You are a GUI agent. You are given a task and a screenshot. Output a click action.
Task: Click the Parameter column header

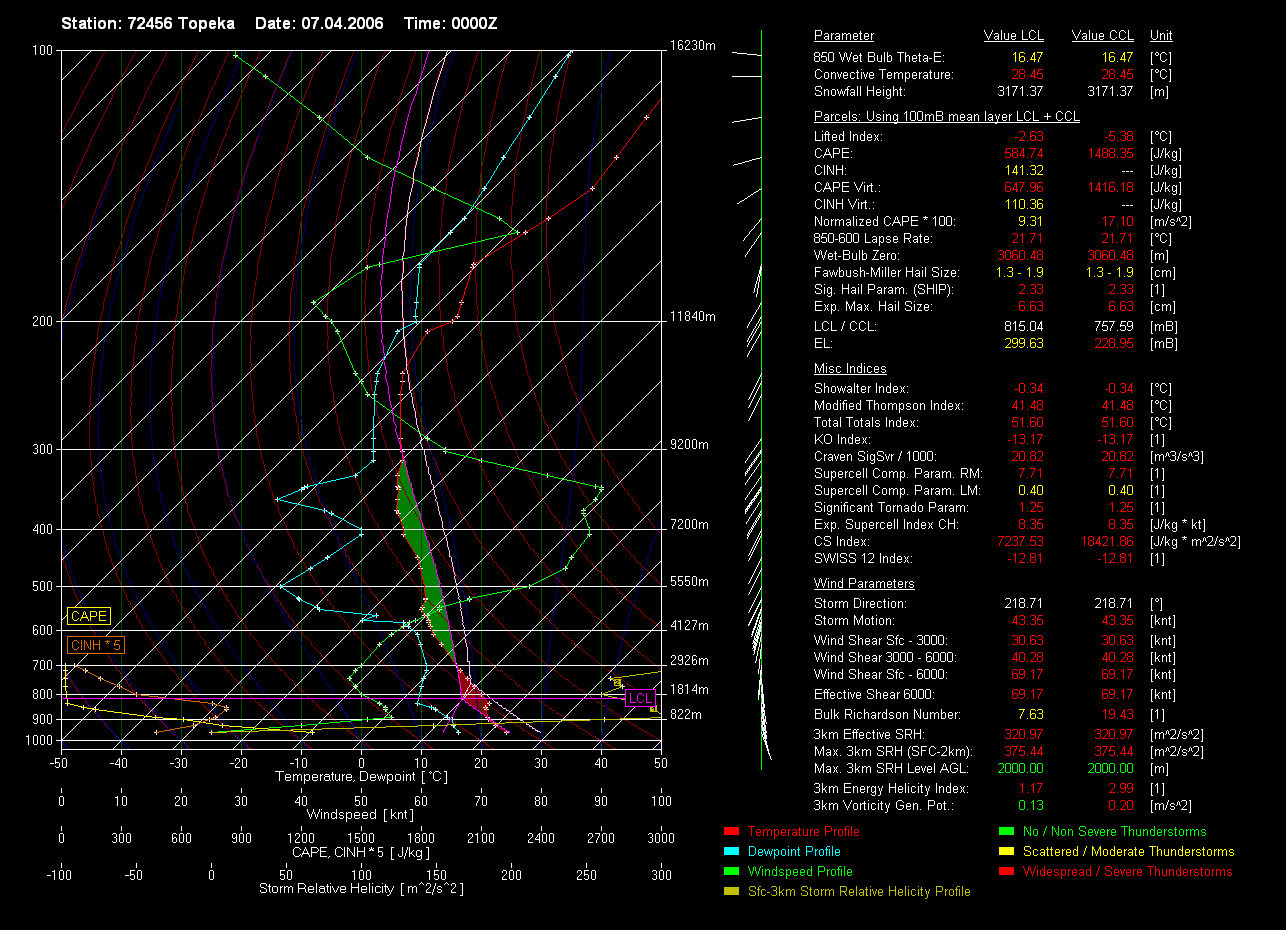click(843, 36)
